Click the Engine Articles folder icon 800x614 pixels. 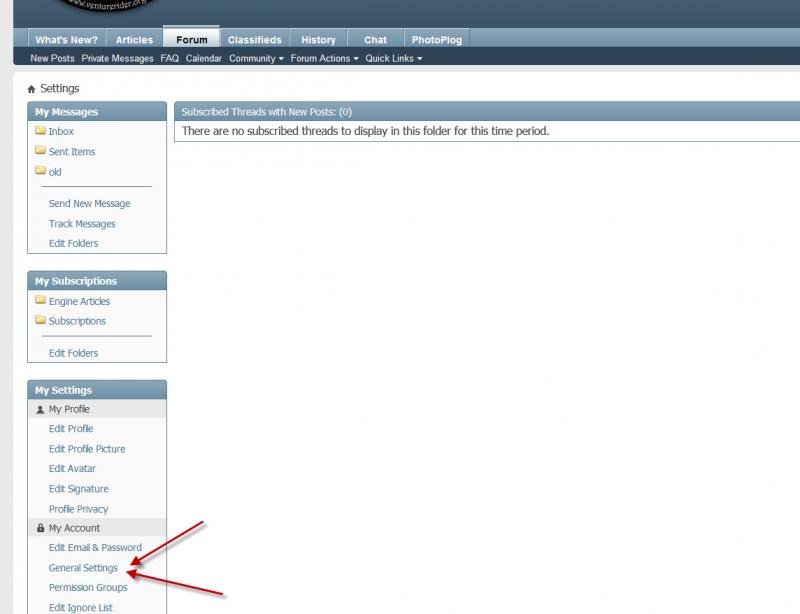tap(40, 301)
